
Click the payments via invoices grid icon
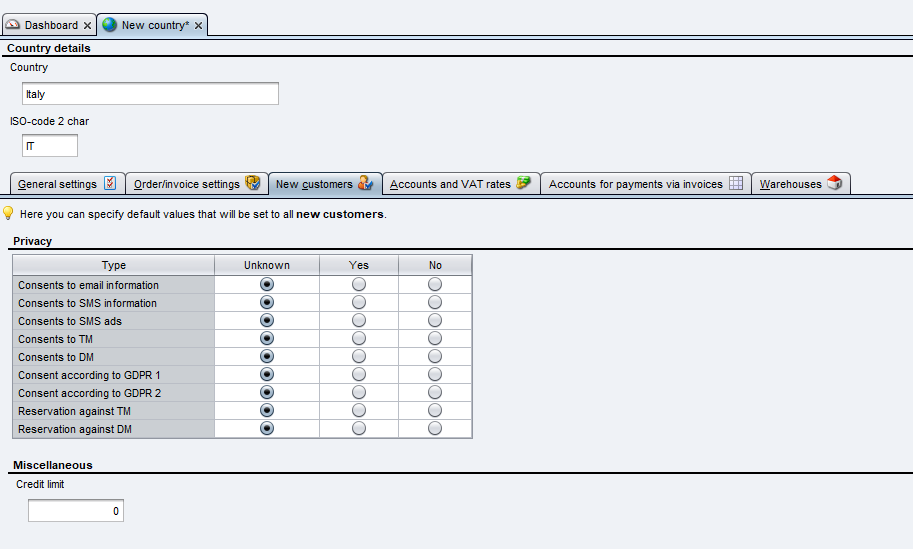[x=735, y=183]
